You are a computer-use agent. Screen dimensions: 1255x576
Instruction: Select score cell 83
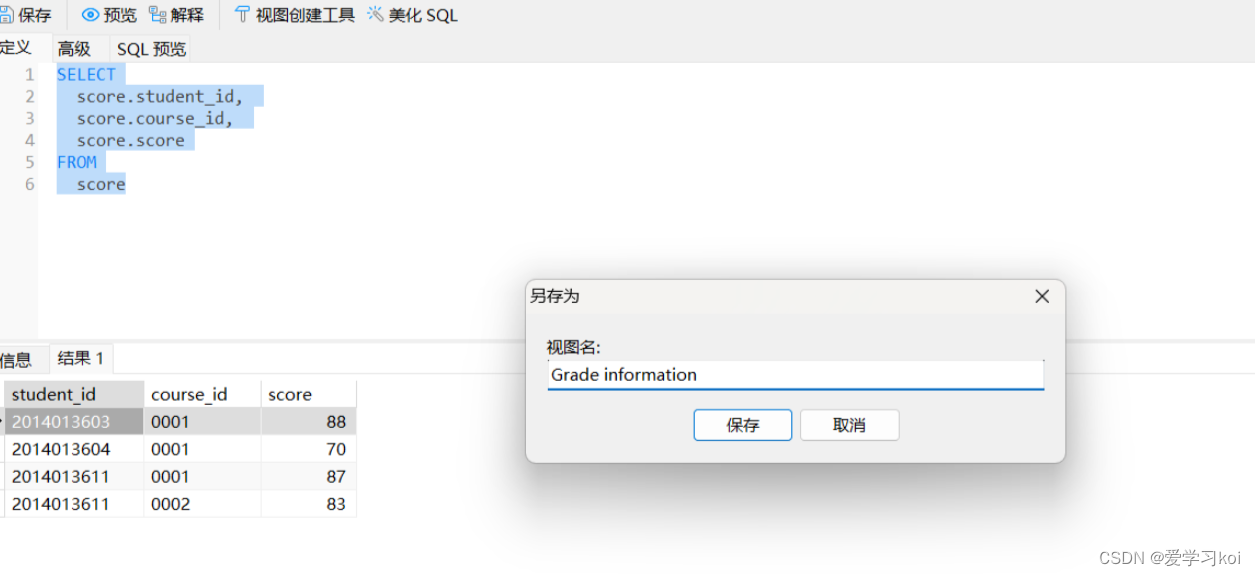309,504
